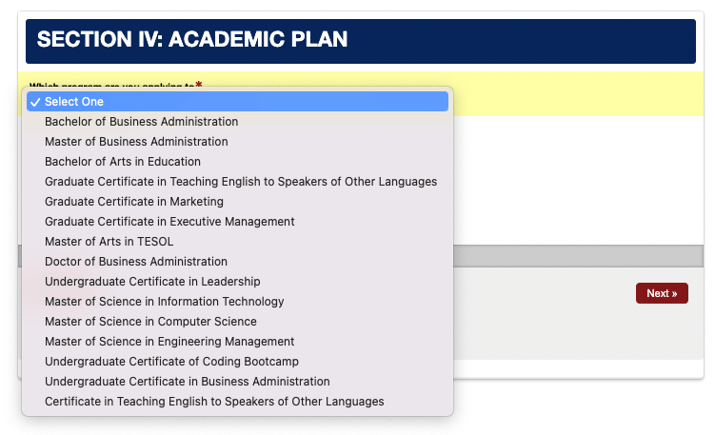715x435 pixels.
Task: Select Bachelor of Business Administration option
Action: [x=237, y=122]
